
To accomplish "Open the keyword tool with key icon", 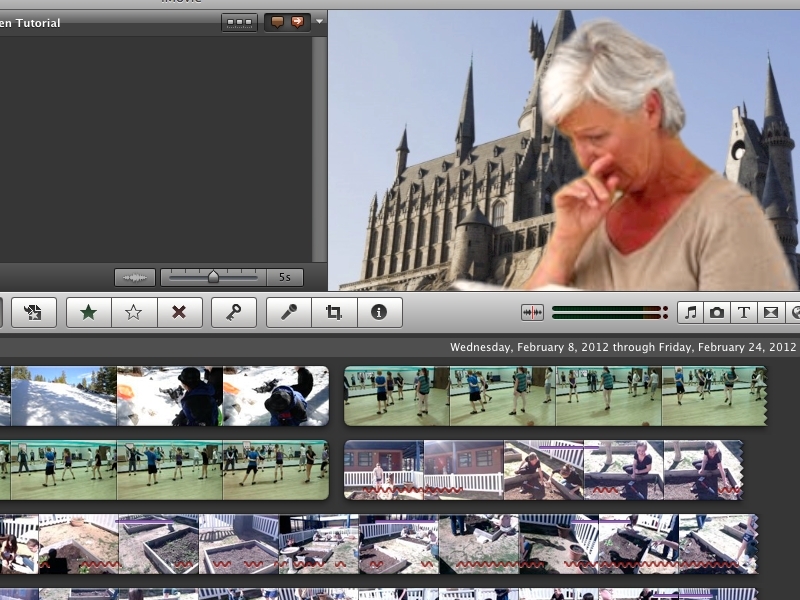I will pos(234,312).
